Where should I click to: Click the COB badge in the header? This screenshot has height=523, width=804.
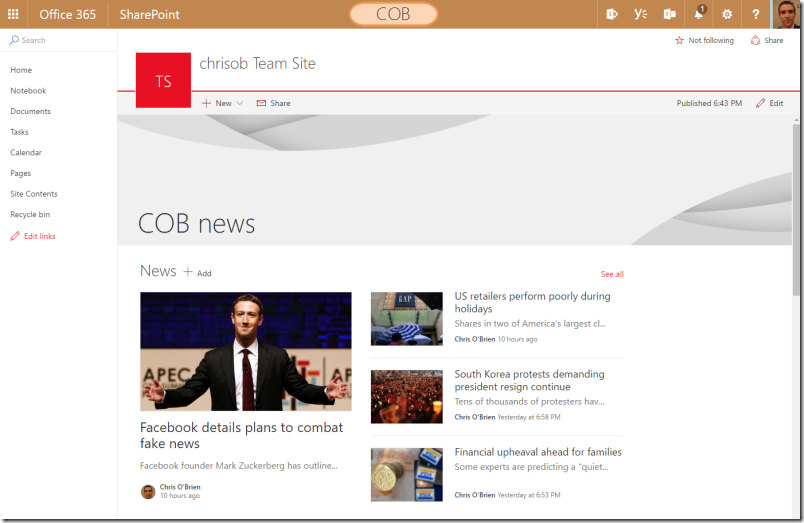coord(393,14)
